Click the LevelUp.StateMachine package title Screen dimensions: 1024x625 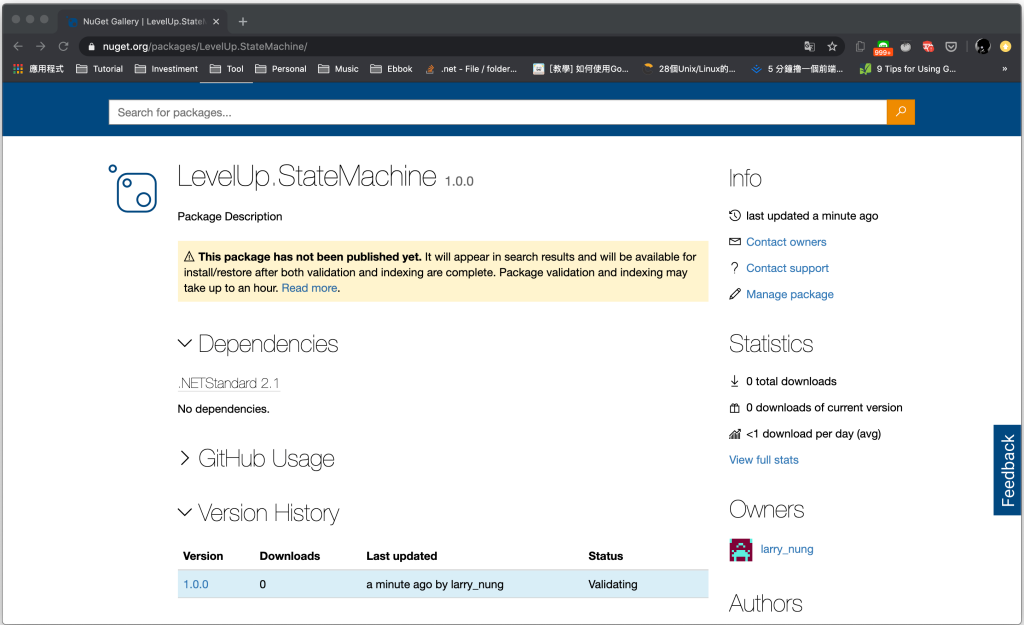[307, 176]
